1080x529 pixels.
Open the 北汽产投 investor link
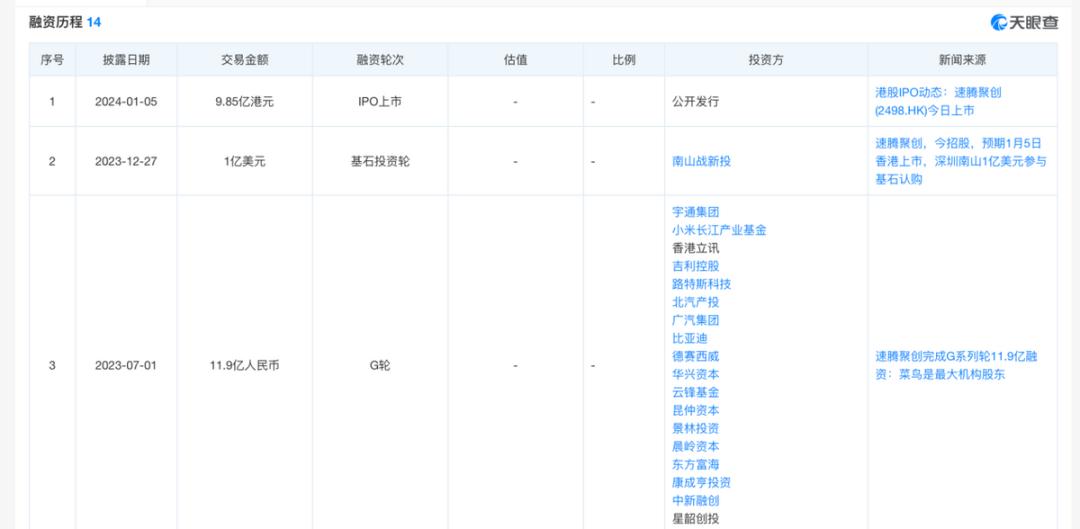(696, 302)
